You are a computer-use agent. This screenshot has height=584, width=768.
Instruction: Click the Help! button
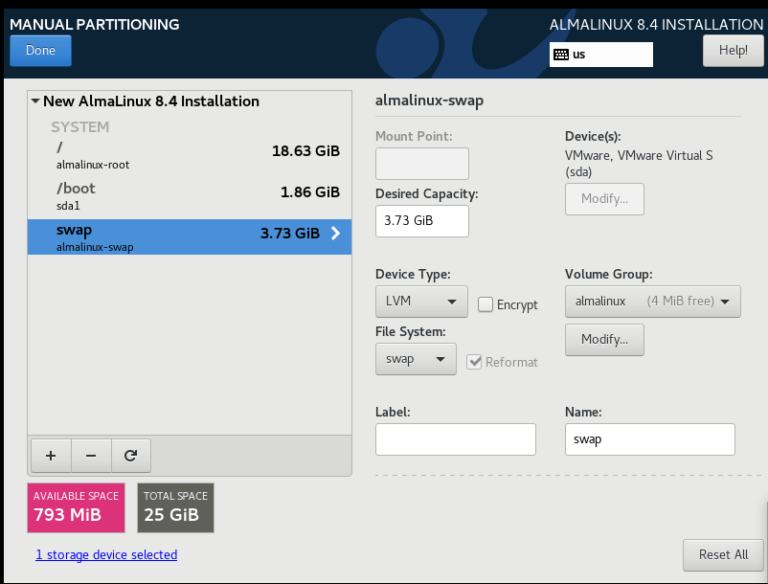(x=733, y=50)
